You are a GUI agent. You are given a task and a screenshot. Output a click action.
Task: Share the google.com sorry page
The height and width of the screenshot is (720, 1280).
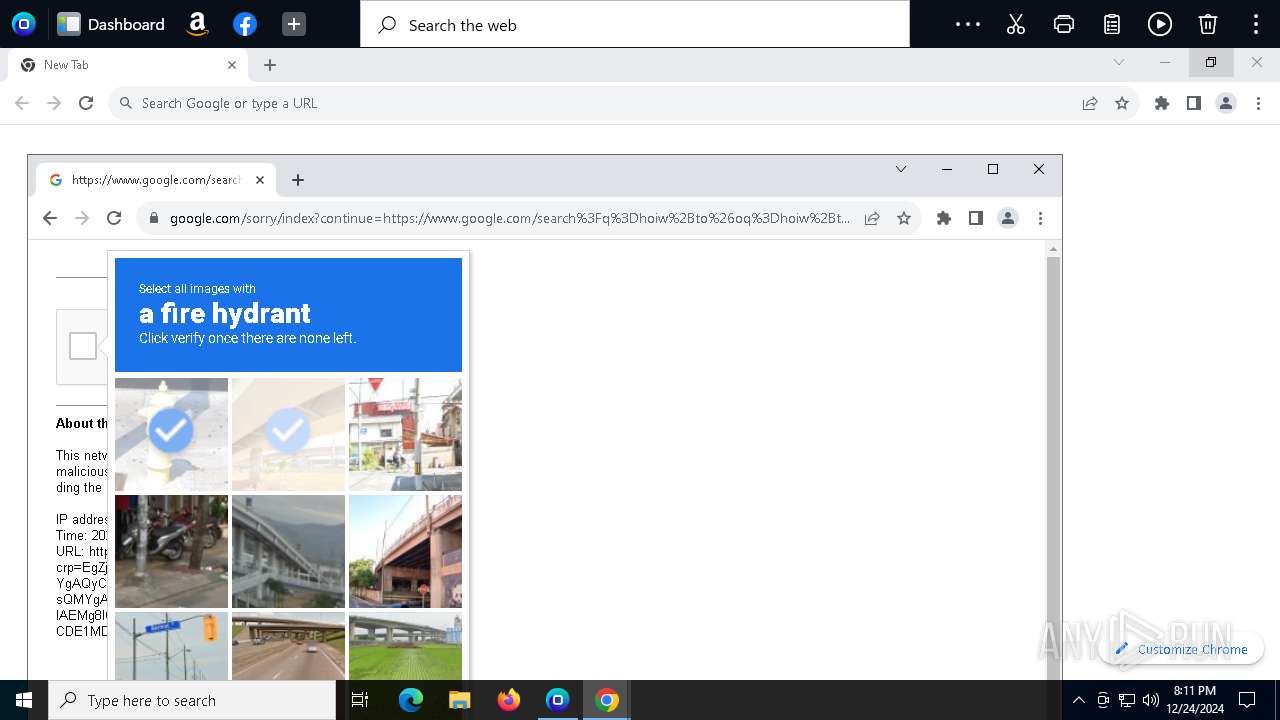click(872, 218)
